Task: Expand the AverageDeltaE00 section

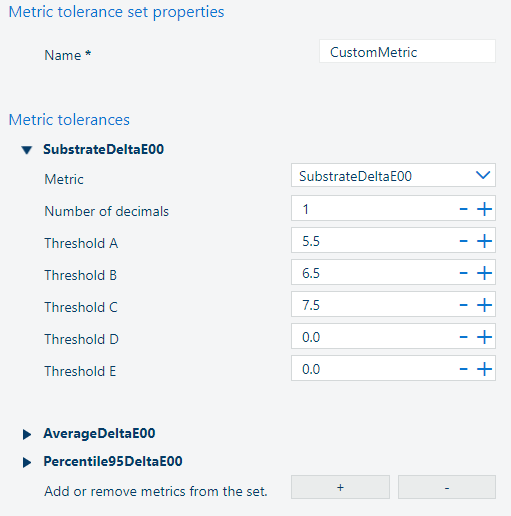Action: coord(27,434)
